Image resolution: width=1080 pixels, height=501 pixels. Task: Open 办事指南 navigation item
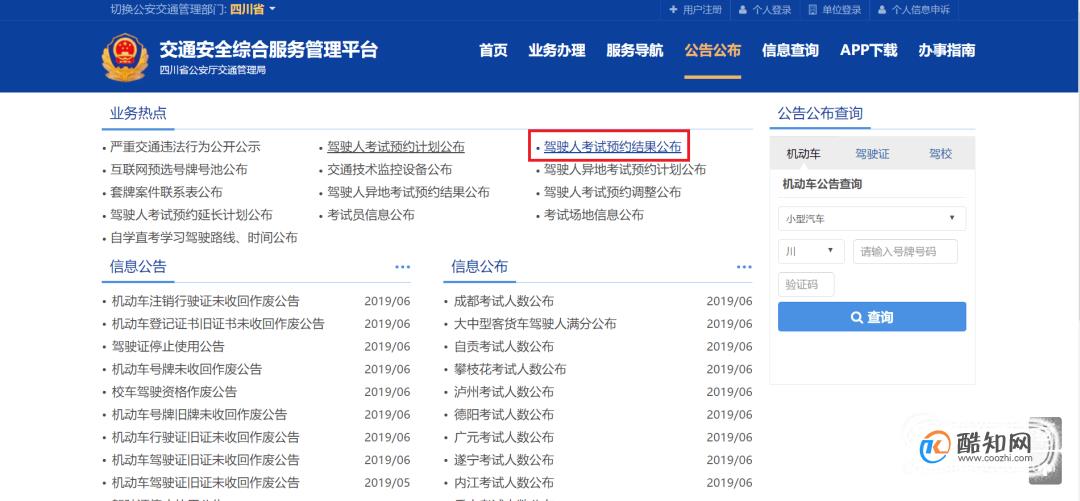pos(946,50)
